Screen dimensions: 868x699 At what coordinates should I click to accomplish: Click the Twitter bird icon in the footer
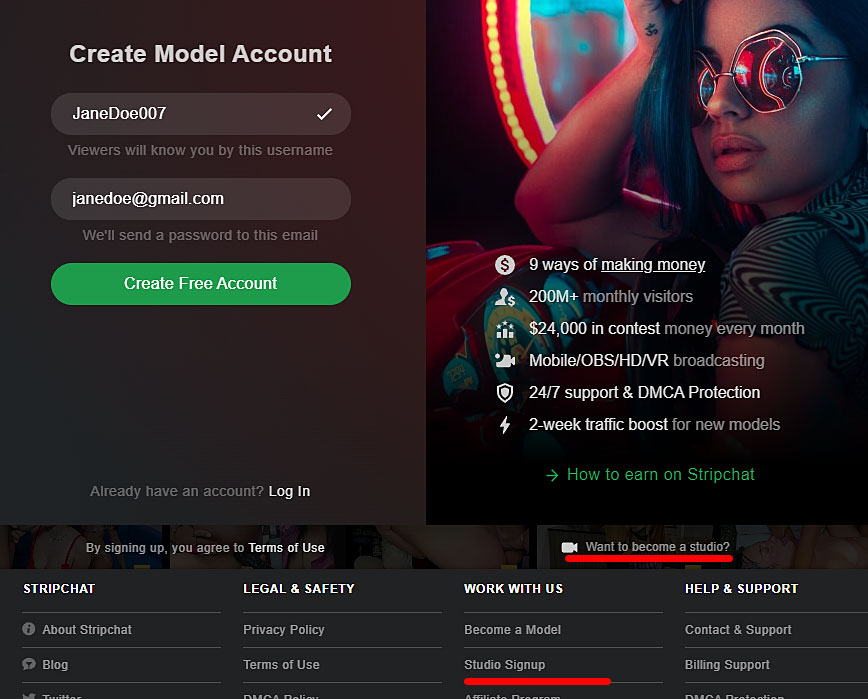point(27,695)
